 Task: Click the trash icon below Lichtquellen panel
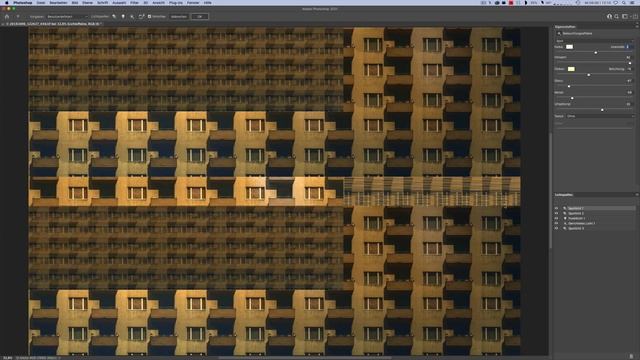click(x=631, y=356)
